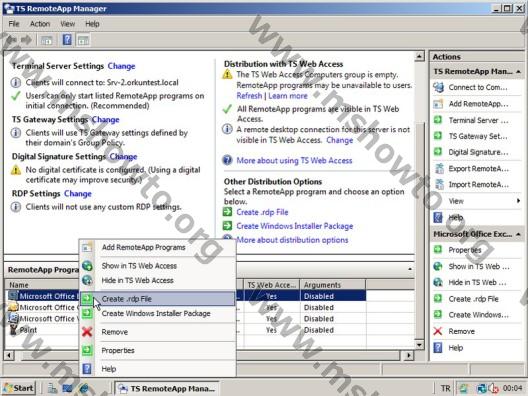Image resolution: width=528 pixels, height=396 pixels.
Task: Click Change link for Terminal Server Settings
Action: click(x=121, y=66)
